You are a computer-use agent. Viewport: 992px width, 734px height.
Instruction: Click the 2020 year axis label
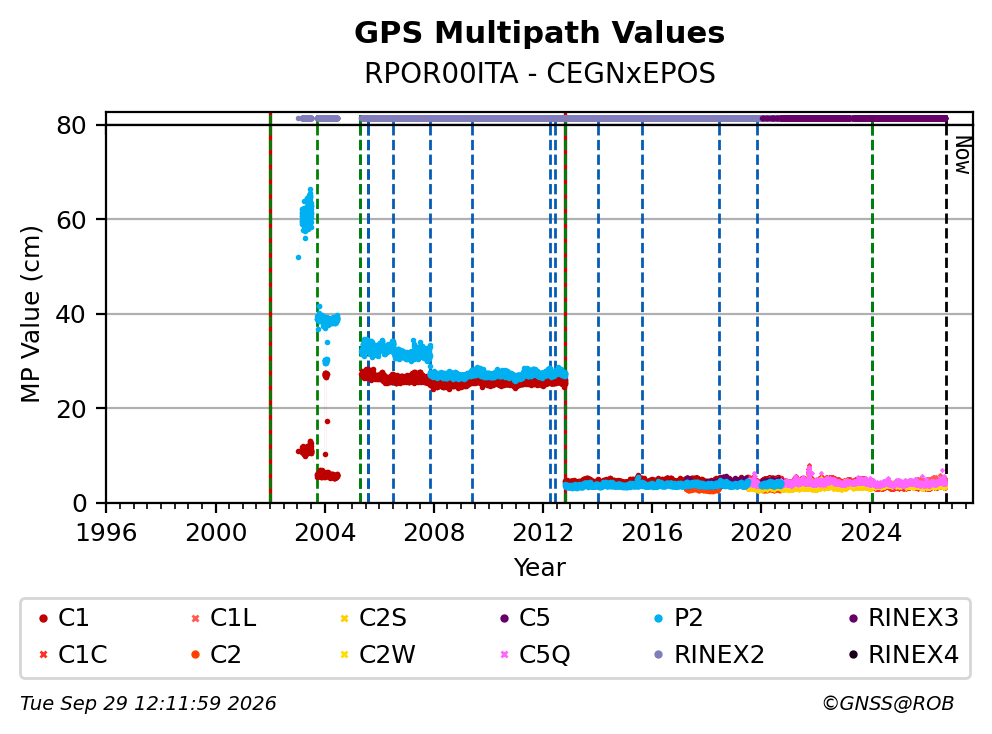pos(761,533)
